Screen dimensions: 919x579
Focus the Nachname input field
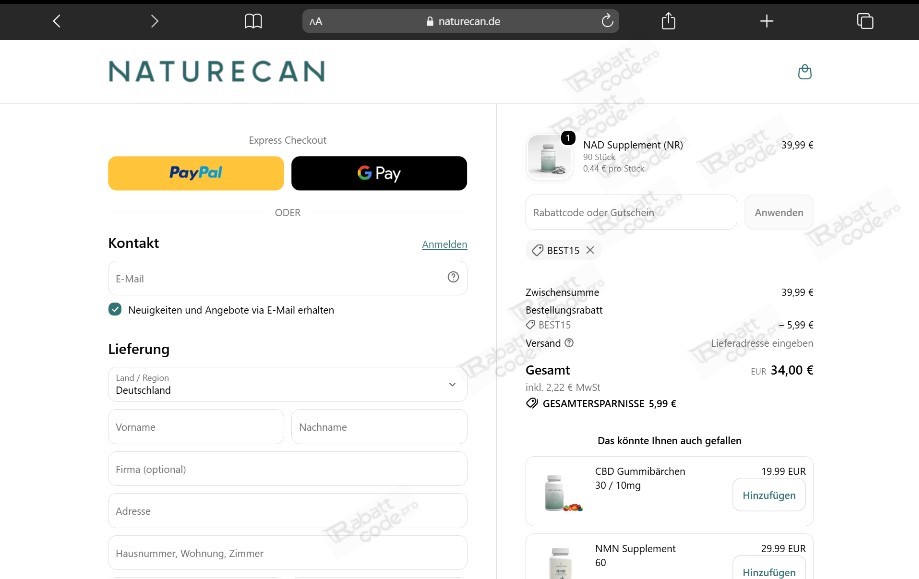[379, 427]
